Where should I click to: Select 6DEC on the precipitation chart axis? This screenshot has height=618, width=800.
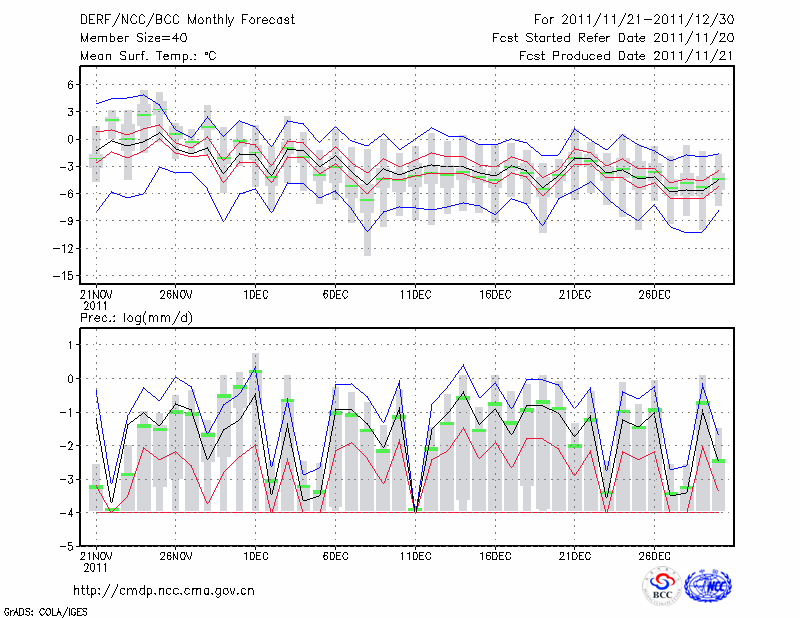coord(334,555)
